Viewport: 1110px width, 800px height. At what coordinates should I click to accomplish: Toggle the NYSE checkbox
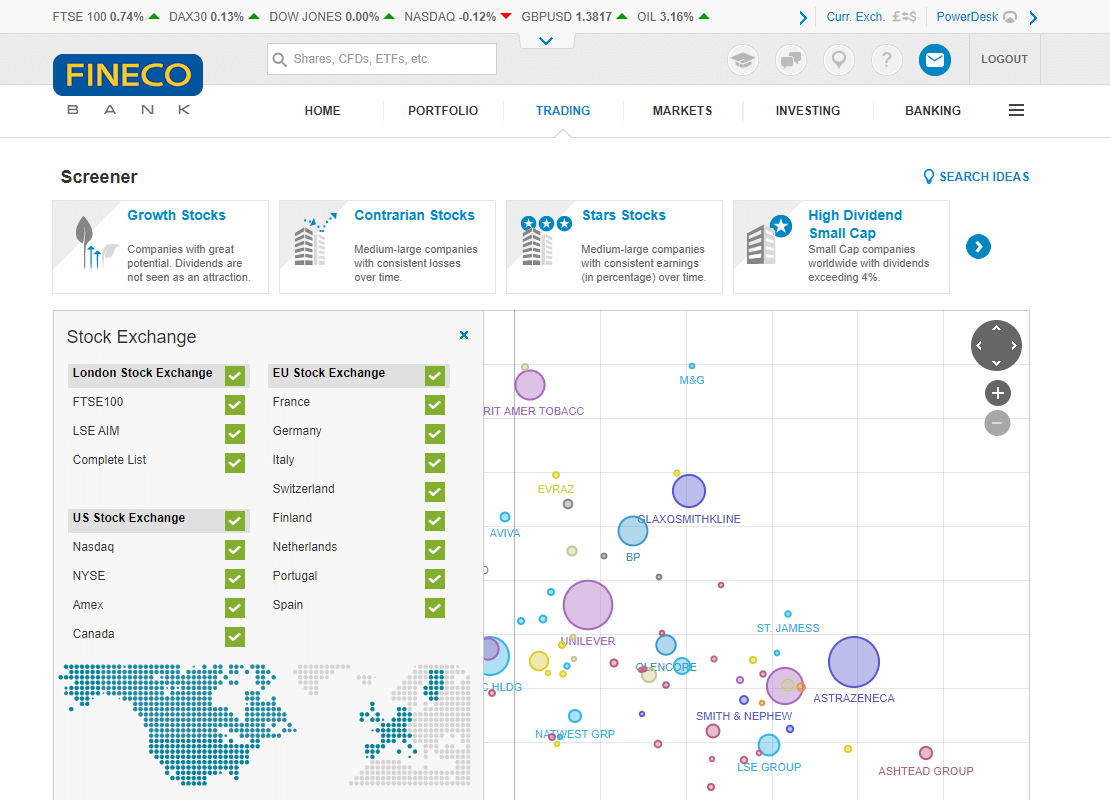[235, 579]
